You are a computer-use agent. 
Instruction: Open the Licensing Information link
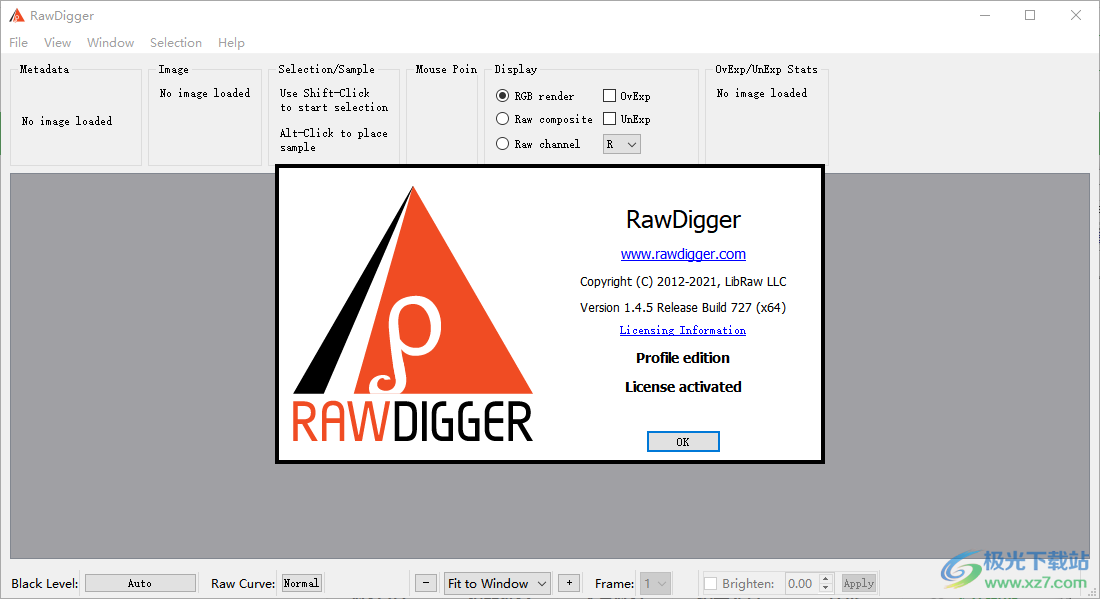(683, 330)
